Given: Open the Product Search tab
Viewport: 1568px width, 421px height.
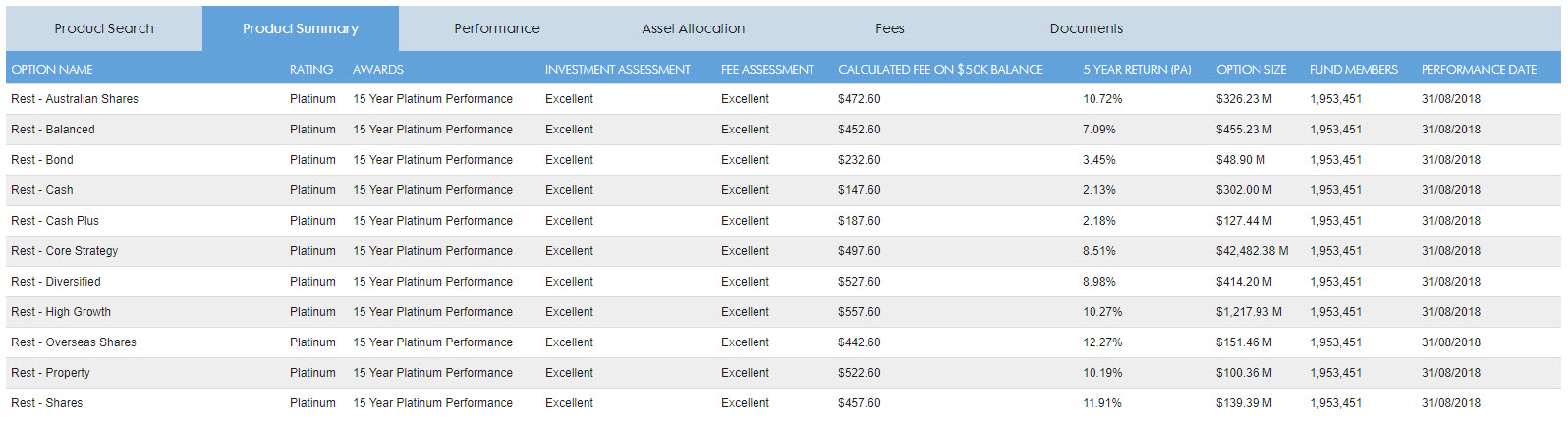Looking at the screenshot, I should [104, 28].
